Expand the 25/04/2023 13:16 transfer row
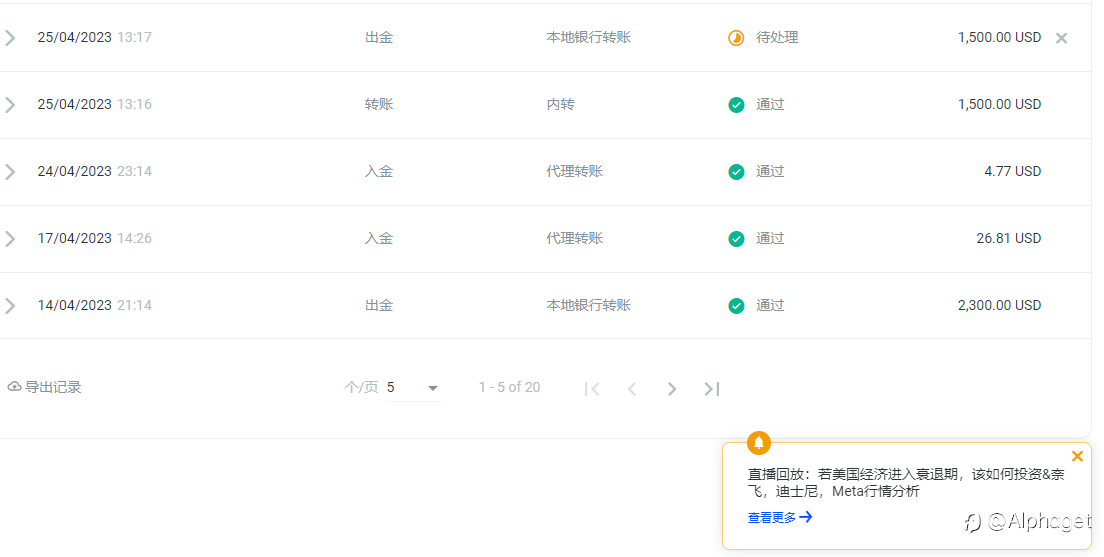The image size is (1104, 557). [x=10, y=105]
